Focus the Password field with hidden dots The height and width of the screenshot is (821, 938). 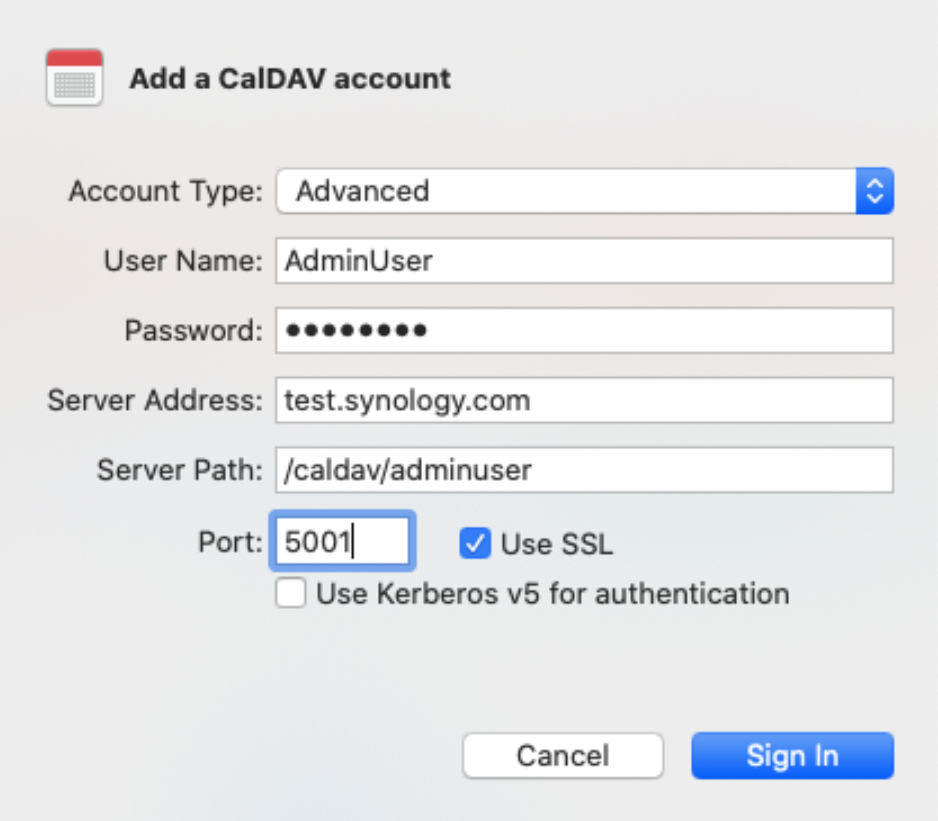584,330
